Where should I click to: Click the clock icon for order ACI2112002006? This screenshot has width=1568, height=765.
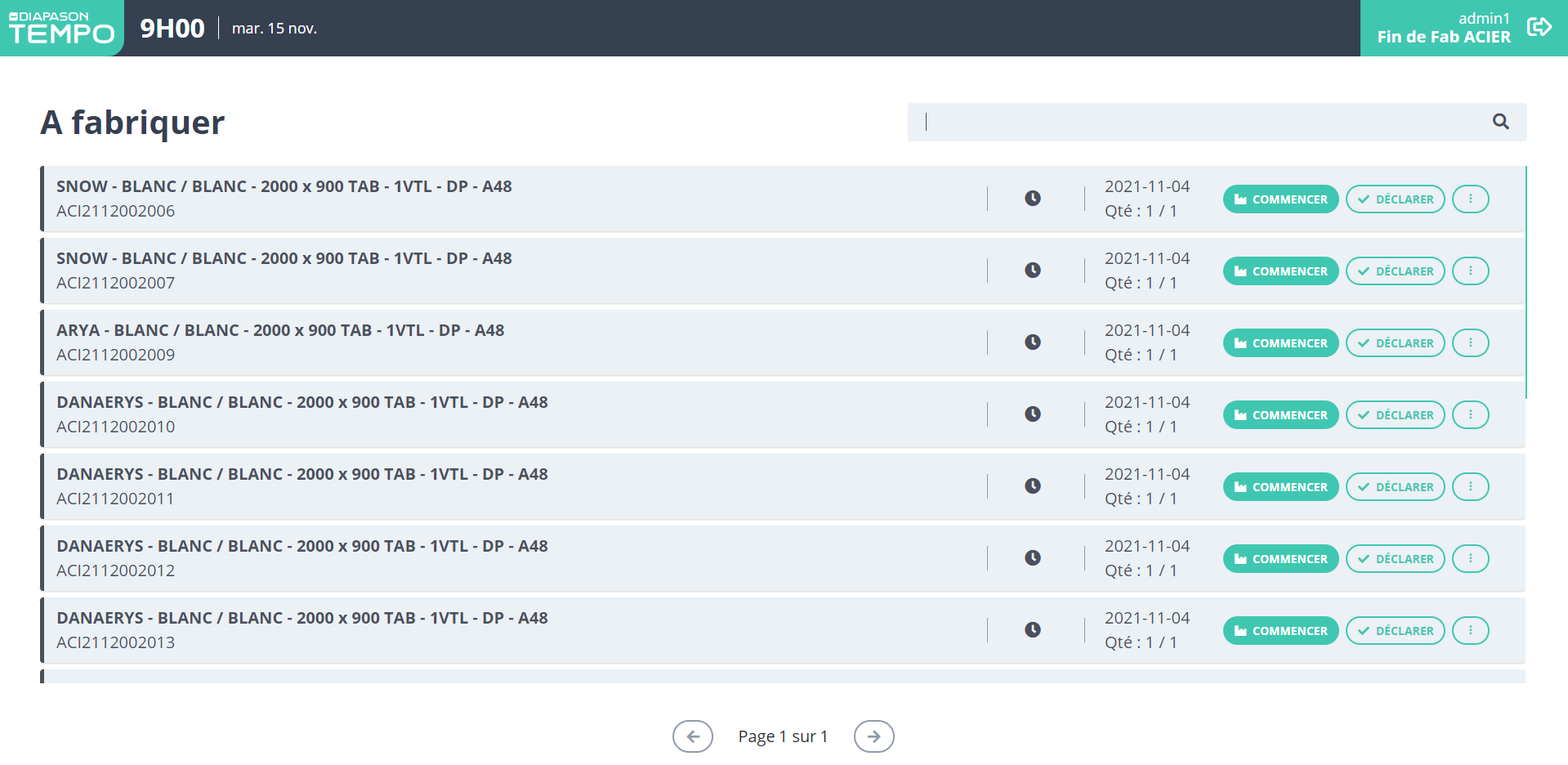tap(1033, 199)
